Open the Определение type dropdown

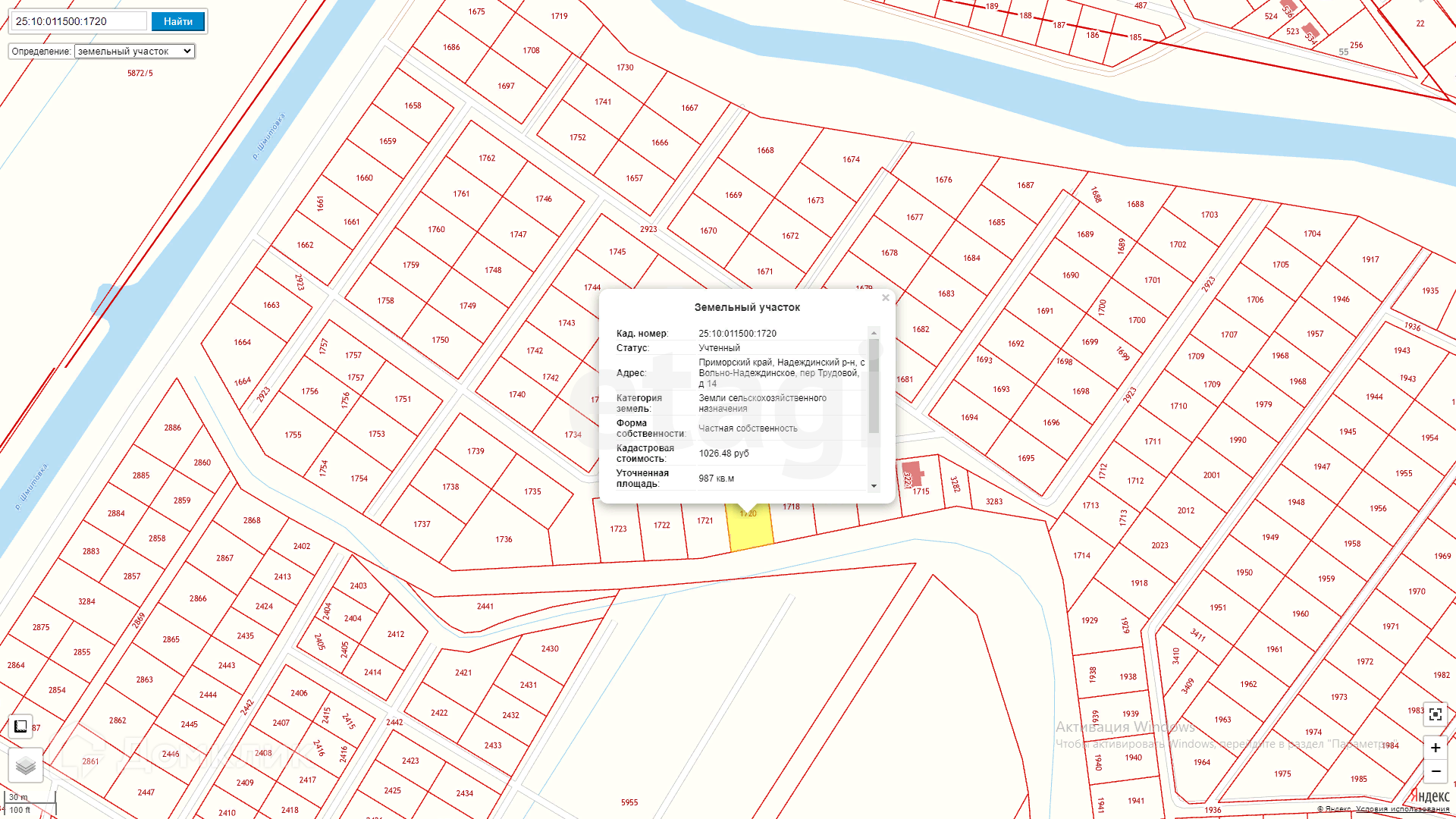pyautogui.click(x=134, y=52)
